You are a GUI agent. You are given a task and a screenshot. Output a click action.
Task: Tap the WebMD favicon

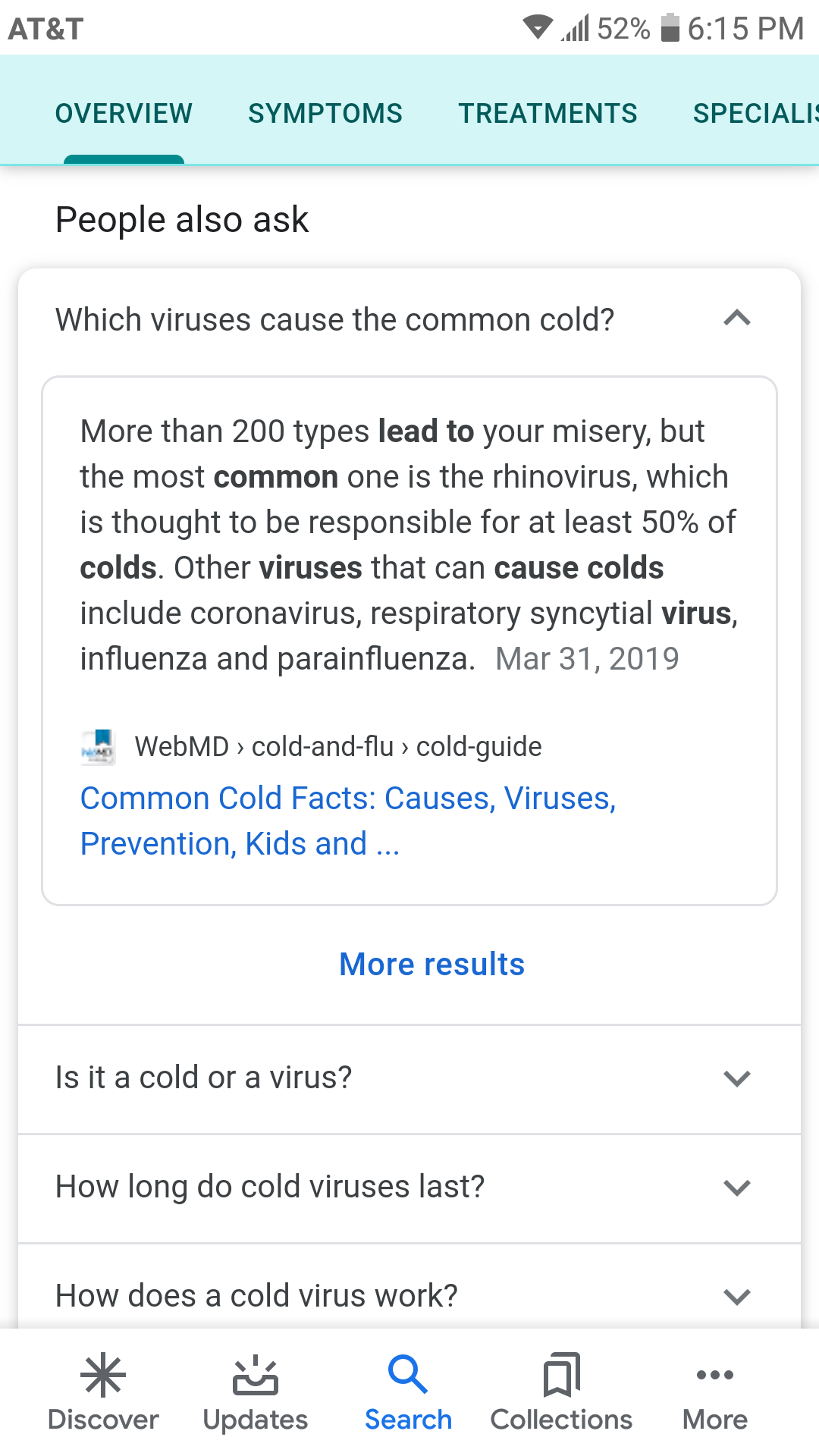coord(98,747)
